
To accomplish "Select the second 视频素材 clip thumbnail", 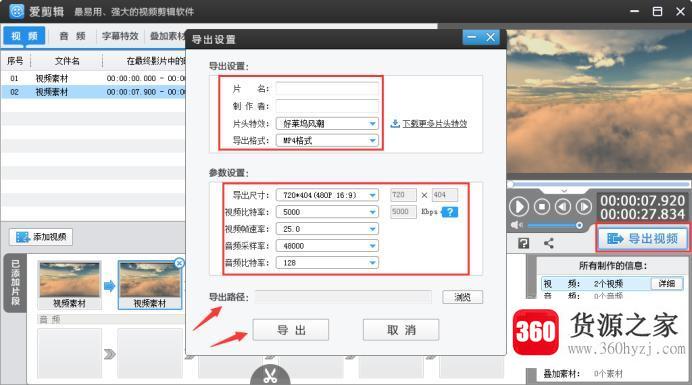I will [150, 285].
